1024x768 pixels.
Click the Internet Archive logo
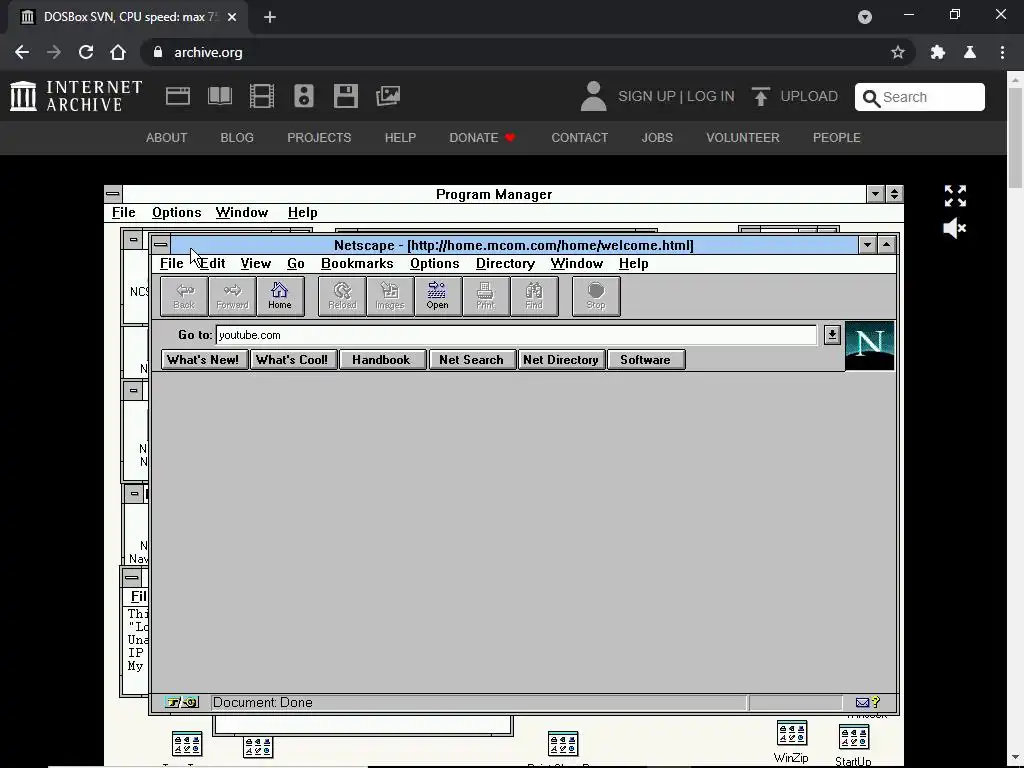(x=76, y=96)
